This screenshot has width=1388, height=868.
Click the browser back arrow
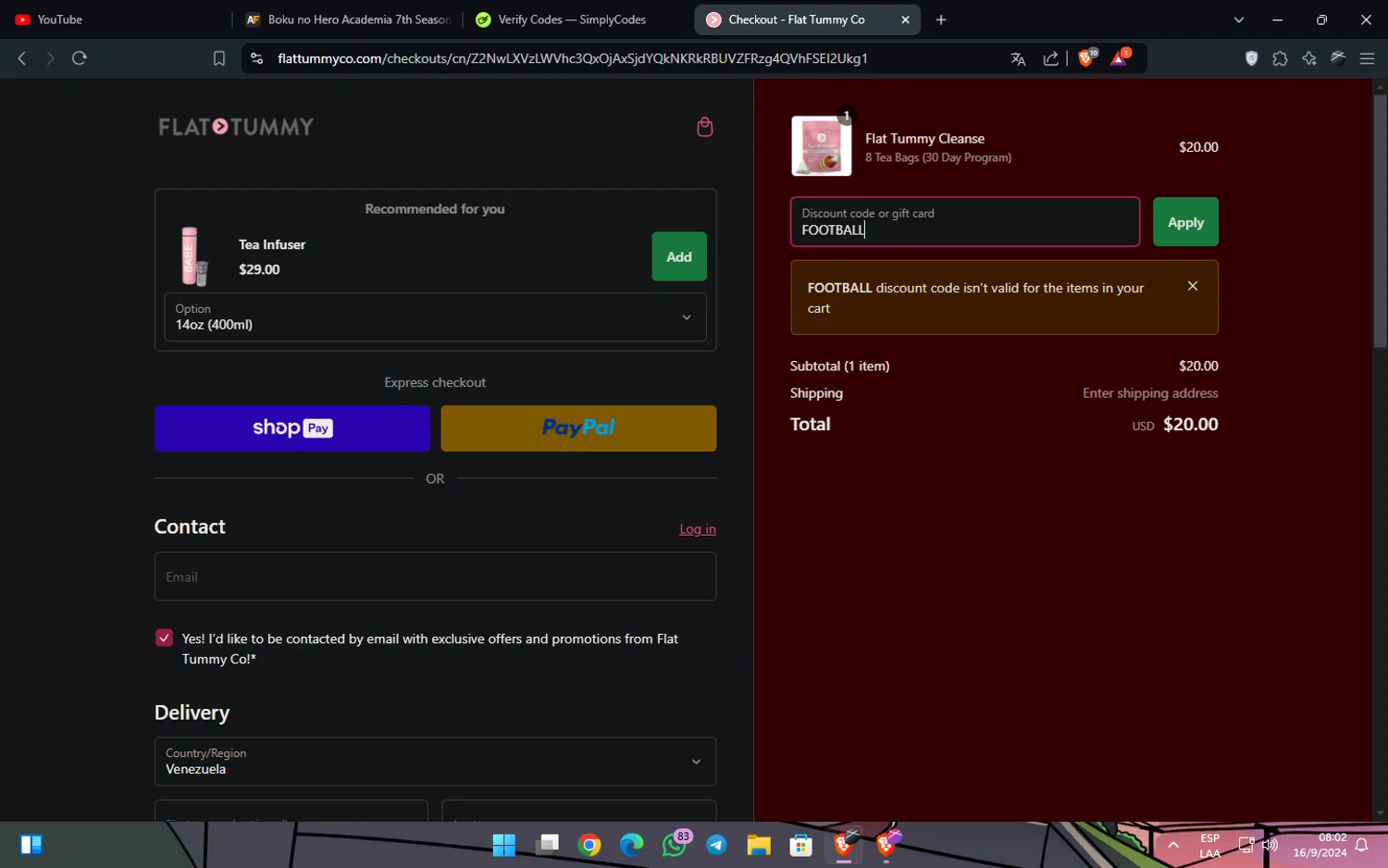[x=22, y=58]
